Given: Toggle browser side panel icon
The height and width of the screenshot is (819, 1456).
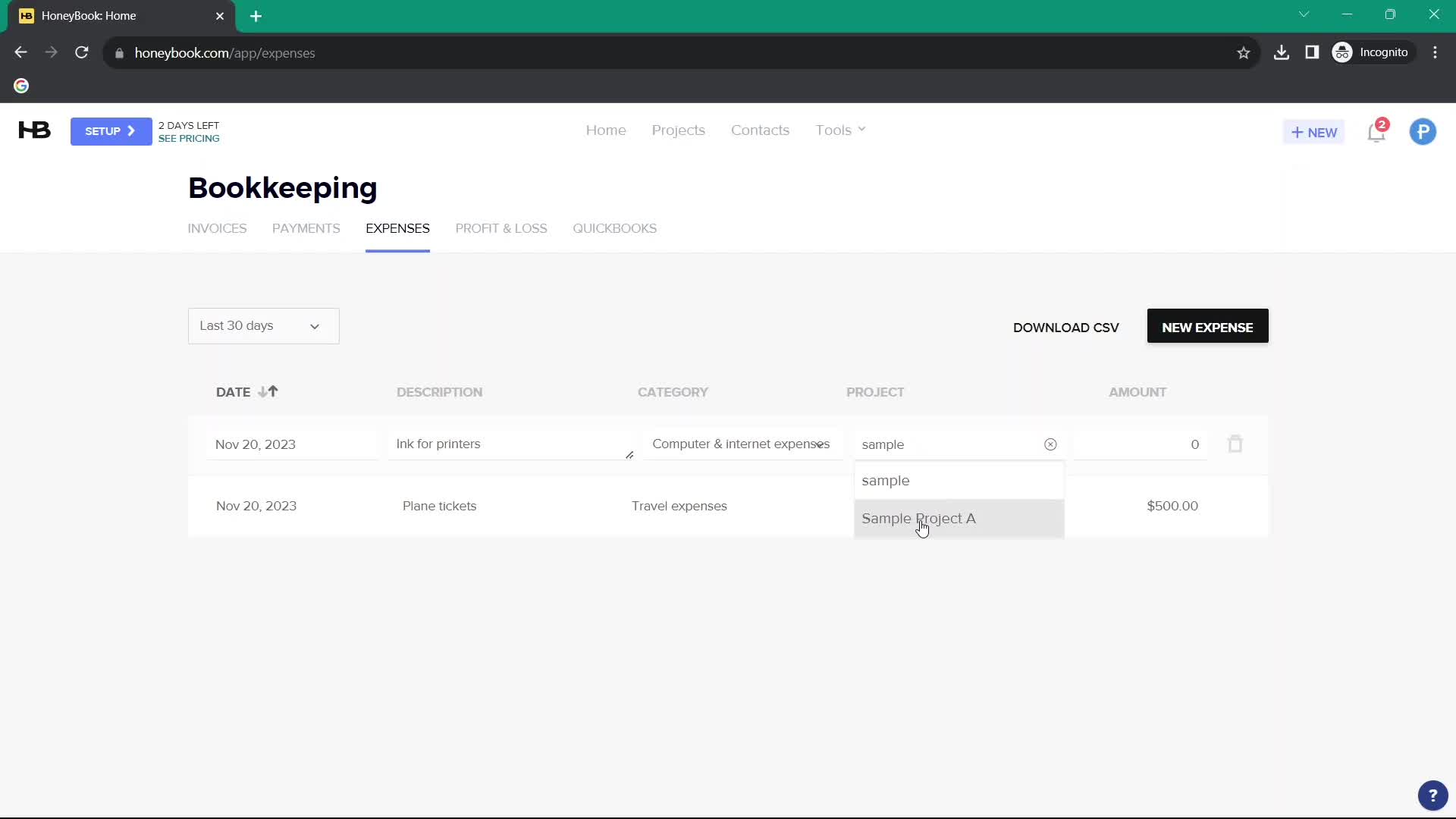Looking at the screenshot, I should pyautogui.click(x=1312, y=52).
